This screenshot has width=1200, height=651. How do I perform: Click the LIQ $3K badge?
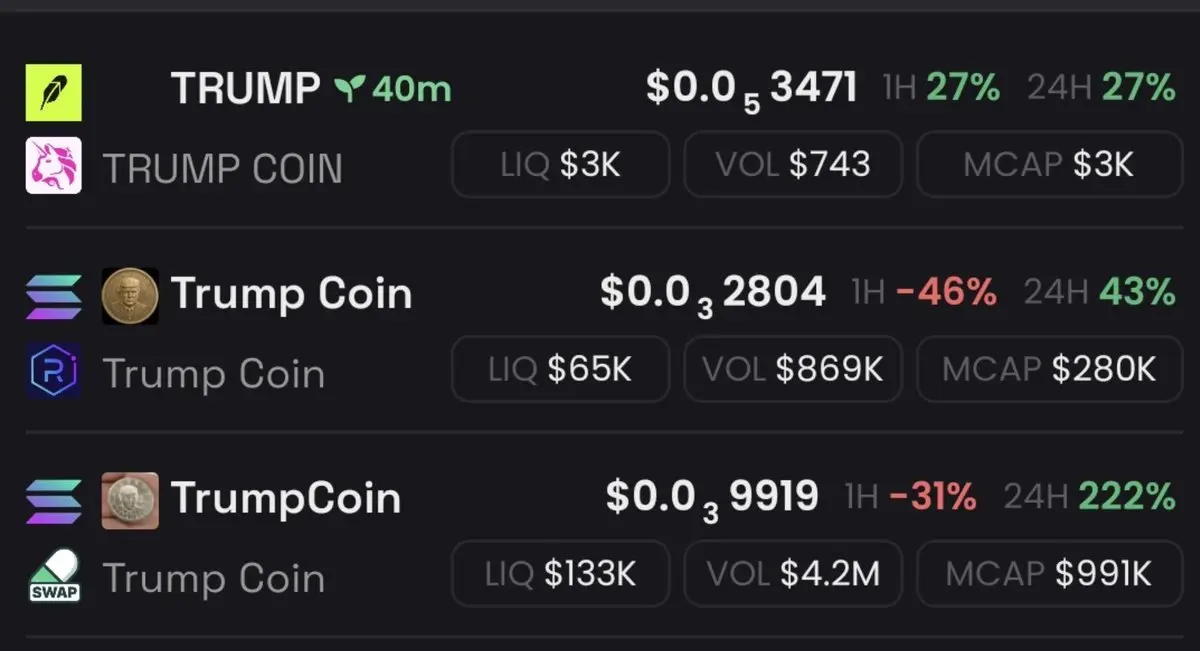(x=560, y=164)
